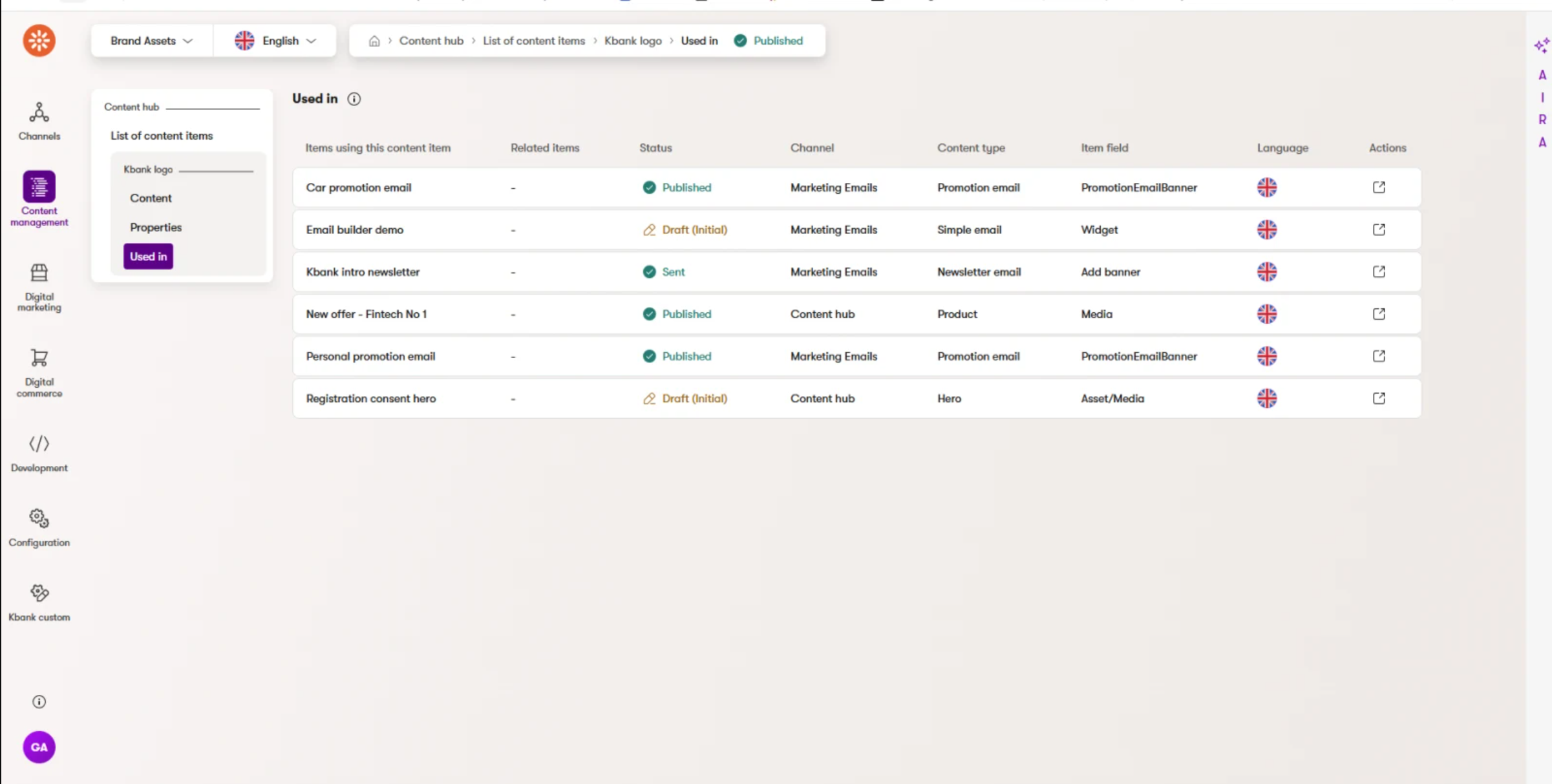
Task: Open the Channels section in the sidebar
Action: 39,121
